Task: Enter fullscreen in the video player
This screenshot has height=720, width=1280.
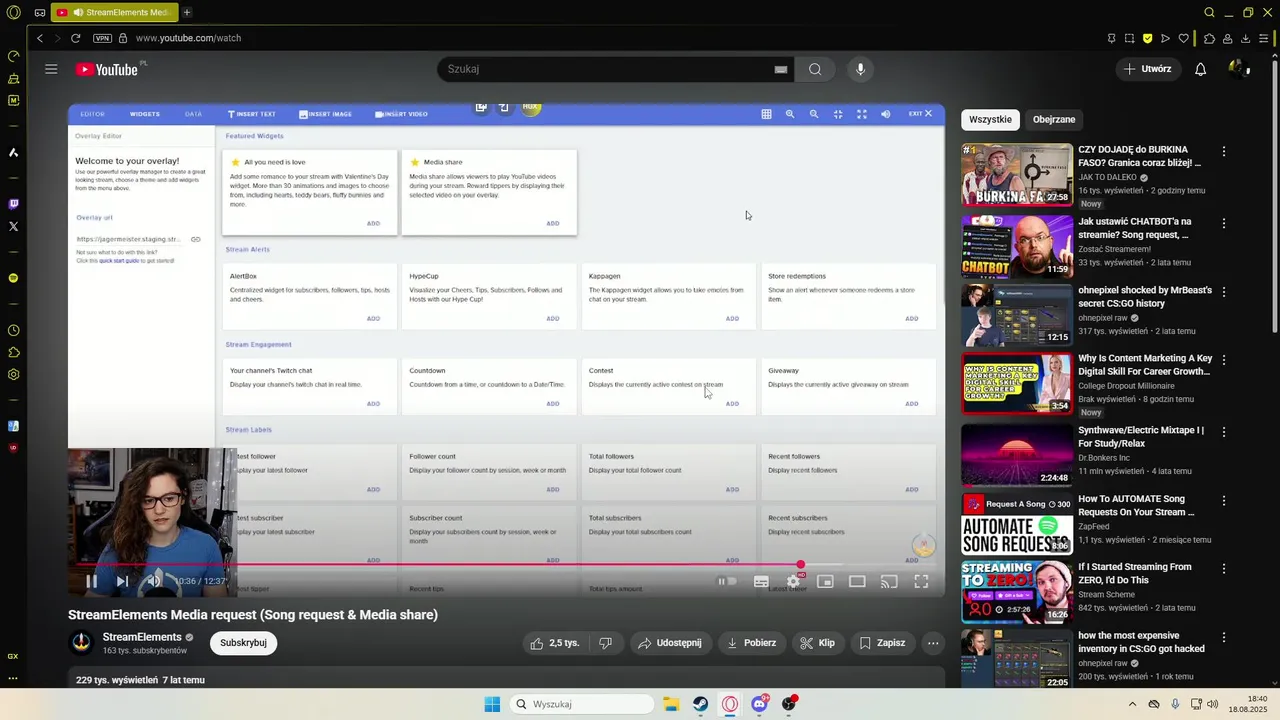Action: click(921, 581)
